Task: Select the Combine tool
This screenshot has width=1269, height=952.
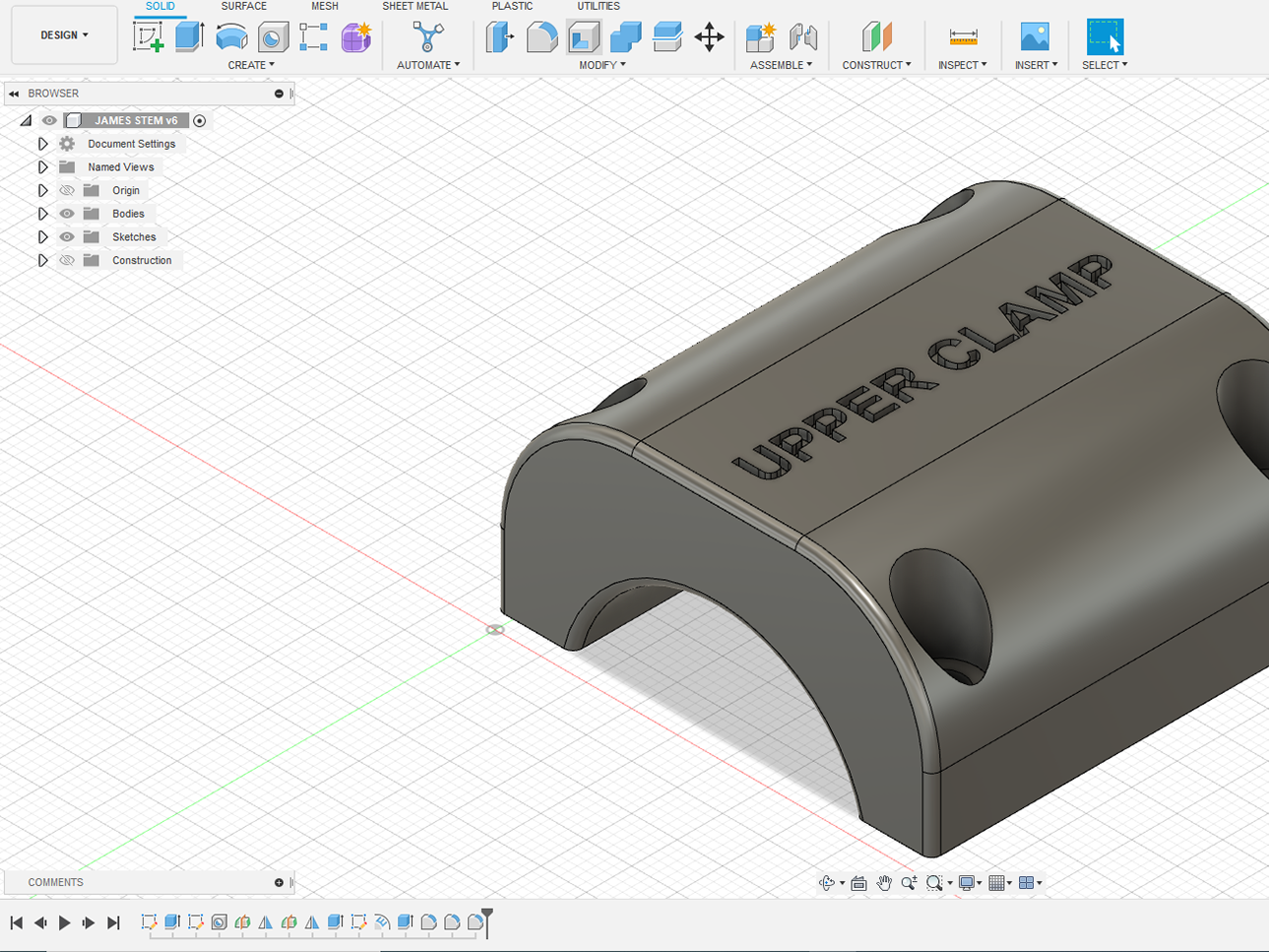Action: 625,37
